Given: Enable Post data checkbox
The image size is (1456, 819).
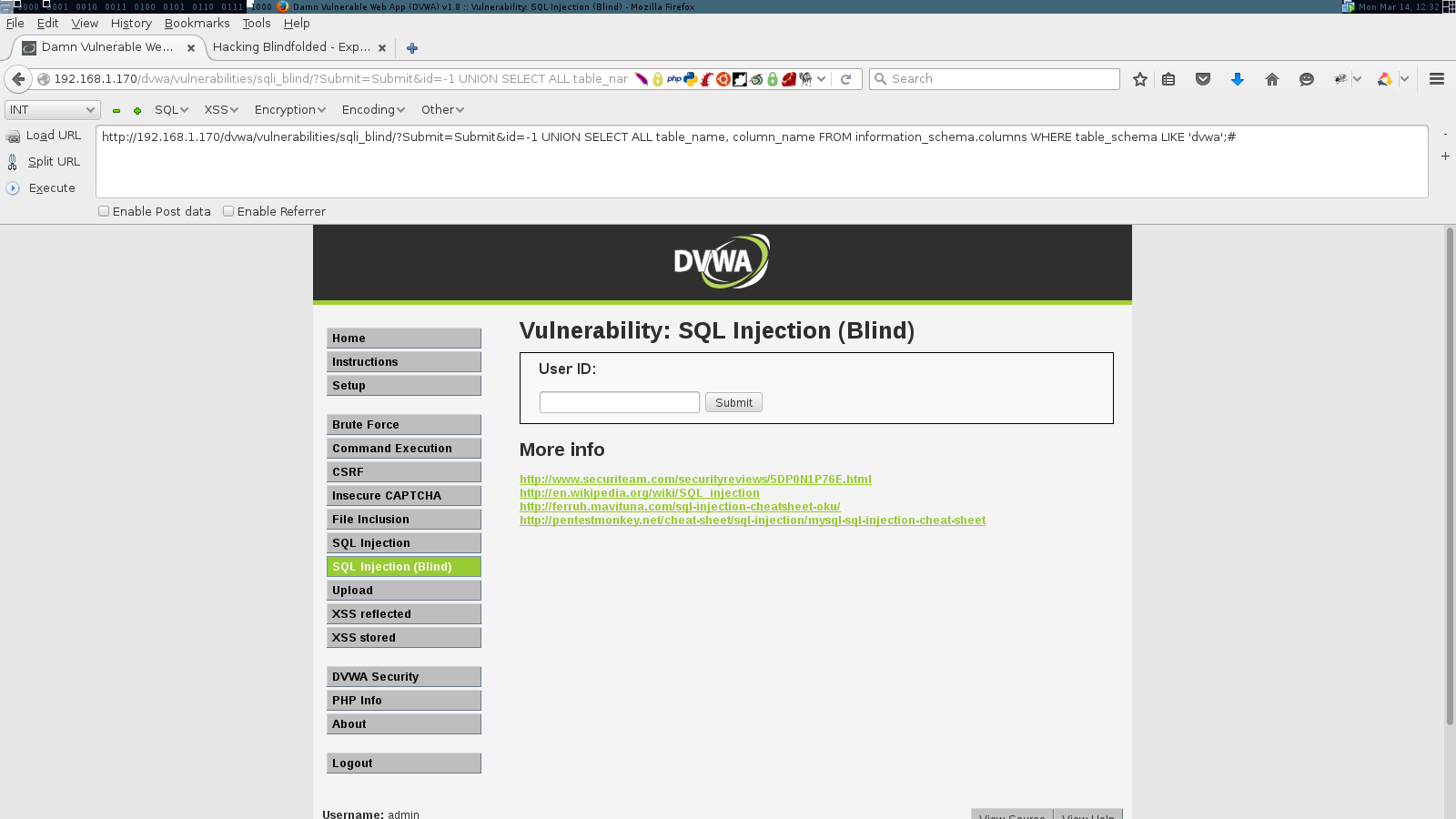Looking at the screenshot, I should (x=104, y=211).
